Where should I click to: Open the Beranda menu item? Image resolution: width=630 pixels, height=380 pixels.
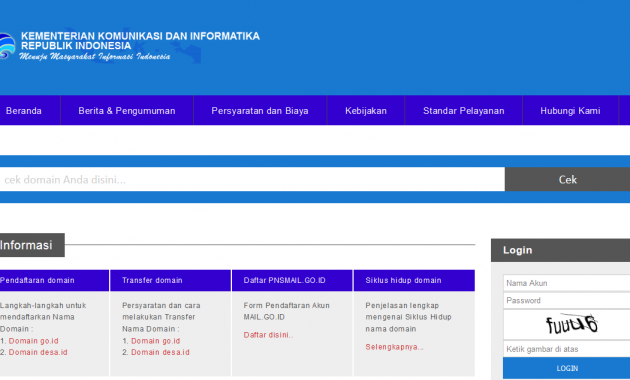click(x=23, y=111)
